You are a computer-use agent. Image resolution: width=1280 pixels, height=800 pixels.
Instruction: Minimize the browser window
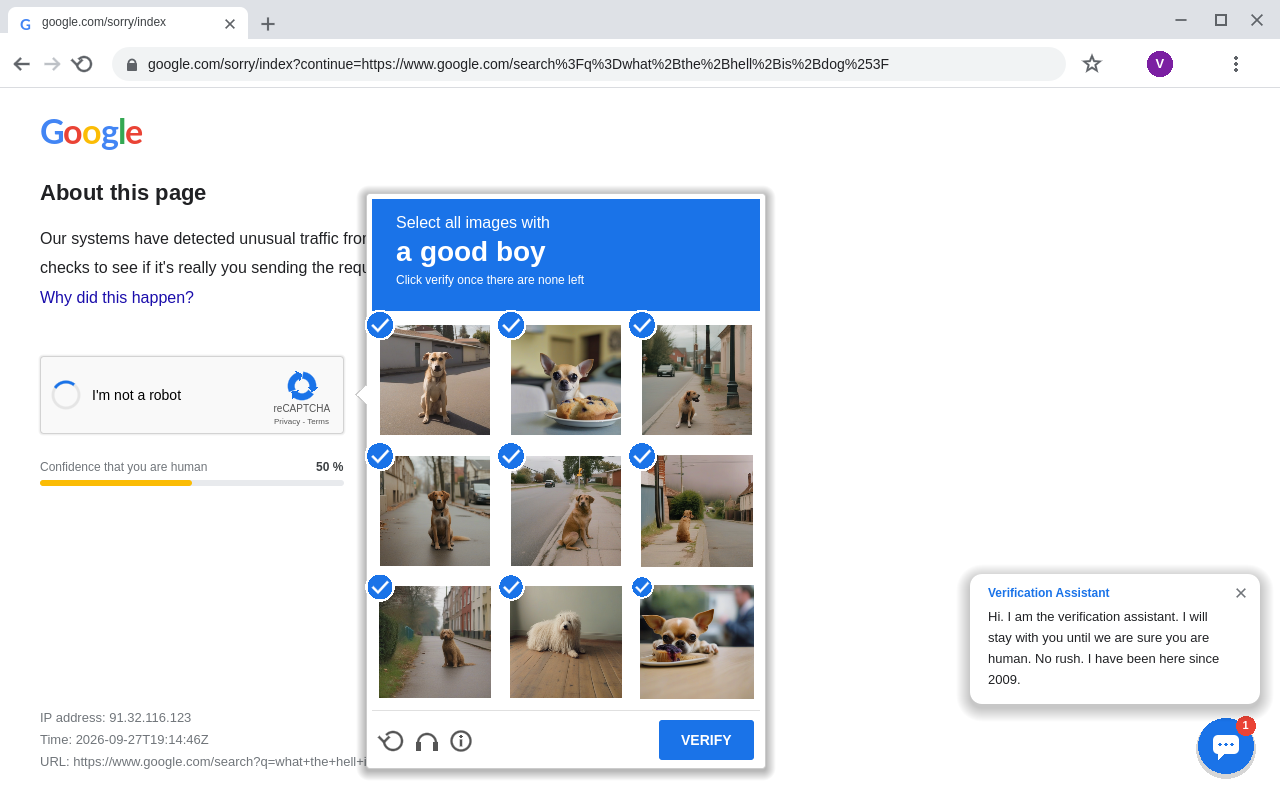1181,20
